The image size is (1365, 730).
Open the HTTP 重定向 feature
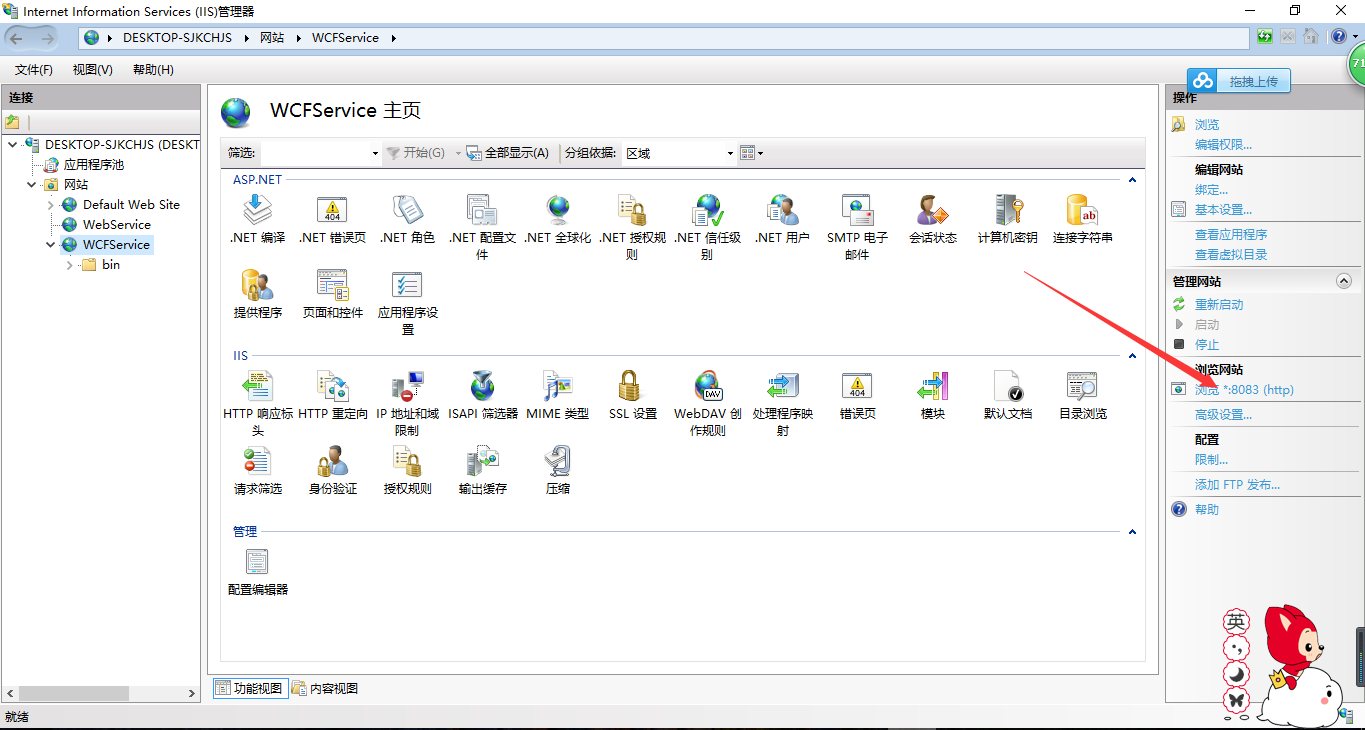click(x=332, y=395)
